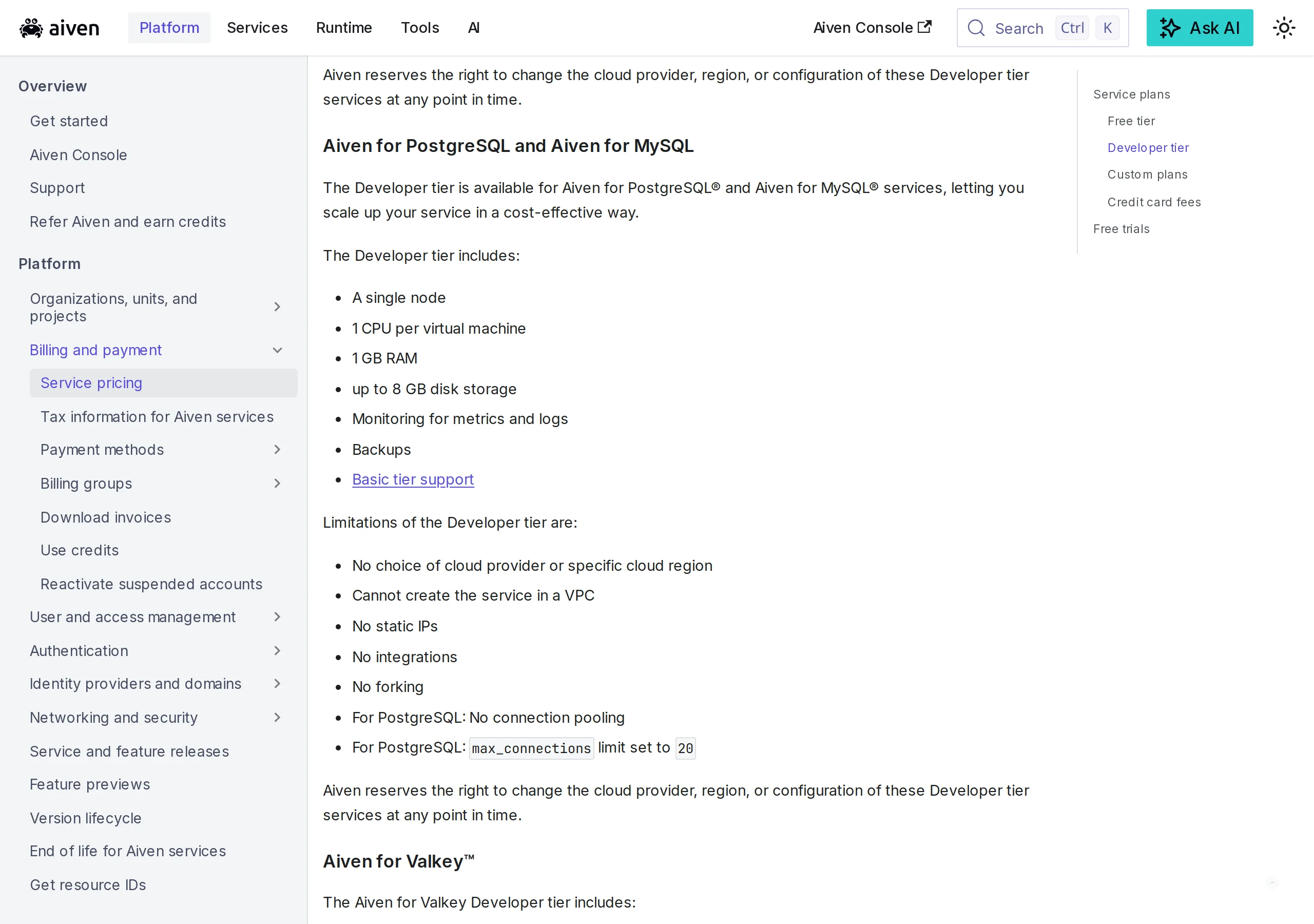Open Use credits page

pyautogui.click(x=80, y=551)
